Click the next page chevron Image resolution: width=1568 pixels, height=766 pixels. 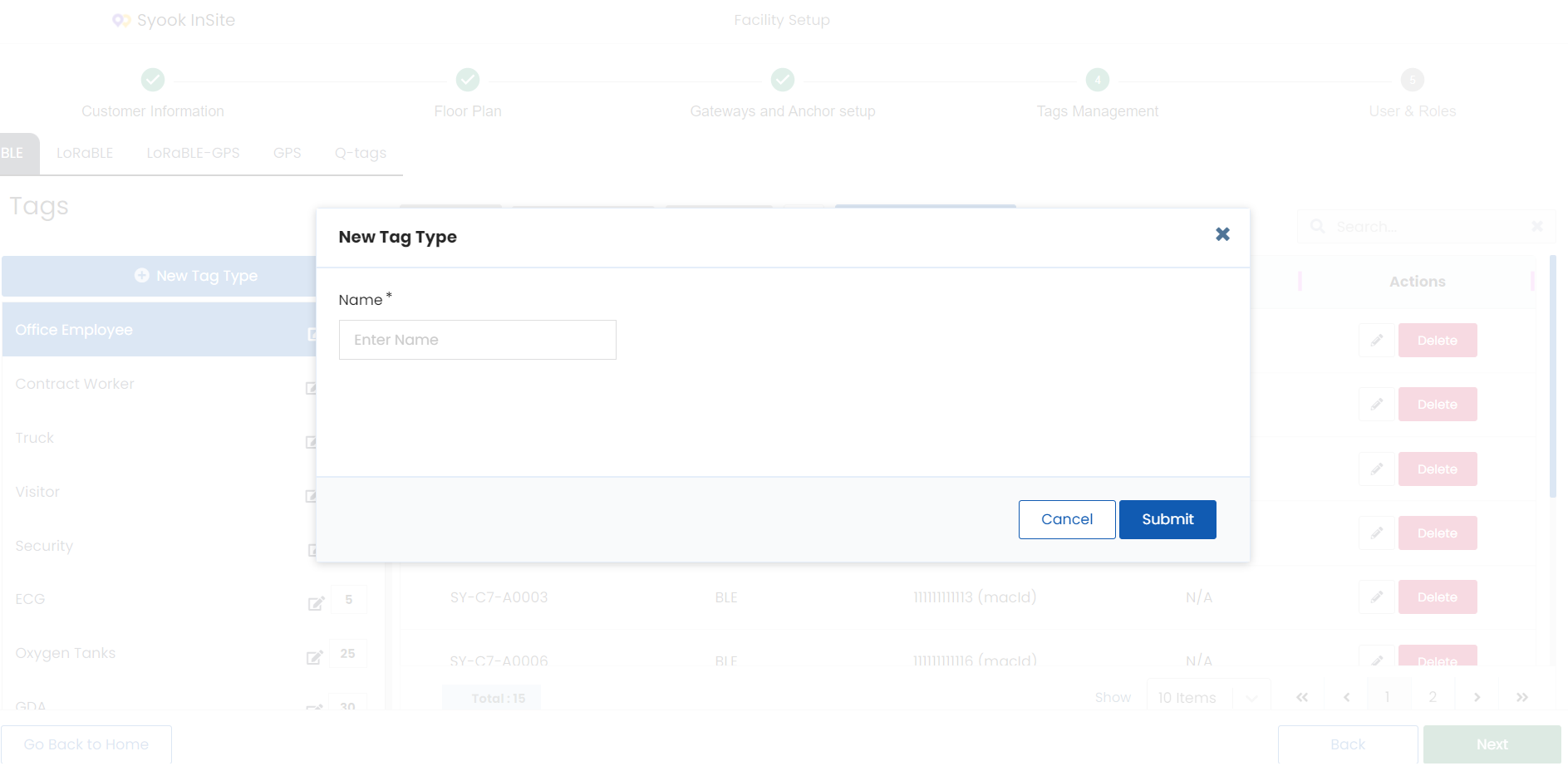[x=1477, y=697]
